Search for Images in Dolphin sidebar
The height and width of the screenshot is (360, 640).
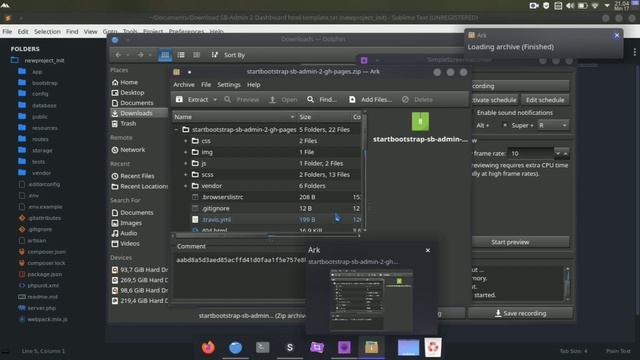[127, 223]
